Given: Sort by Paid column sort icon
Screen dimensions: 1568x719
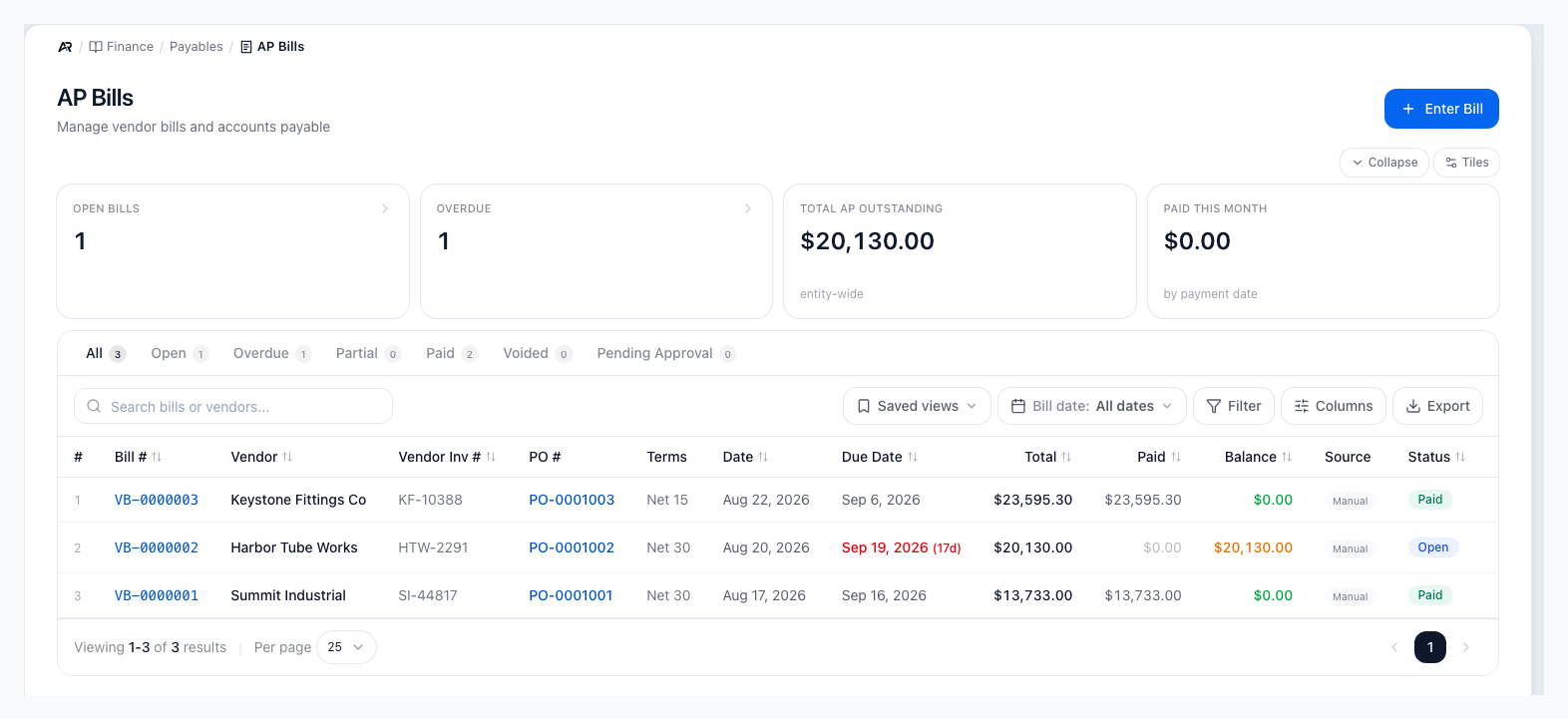Looking at the screenshot, I should point(1176,457).
